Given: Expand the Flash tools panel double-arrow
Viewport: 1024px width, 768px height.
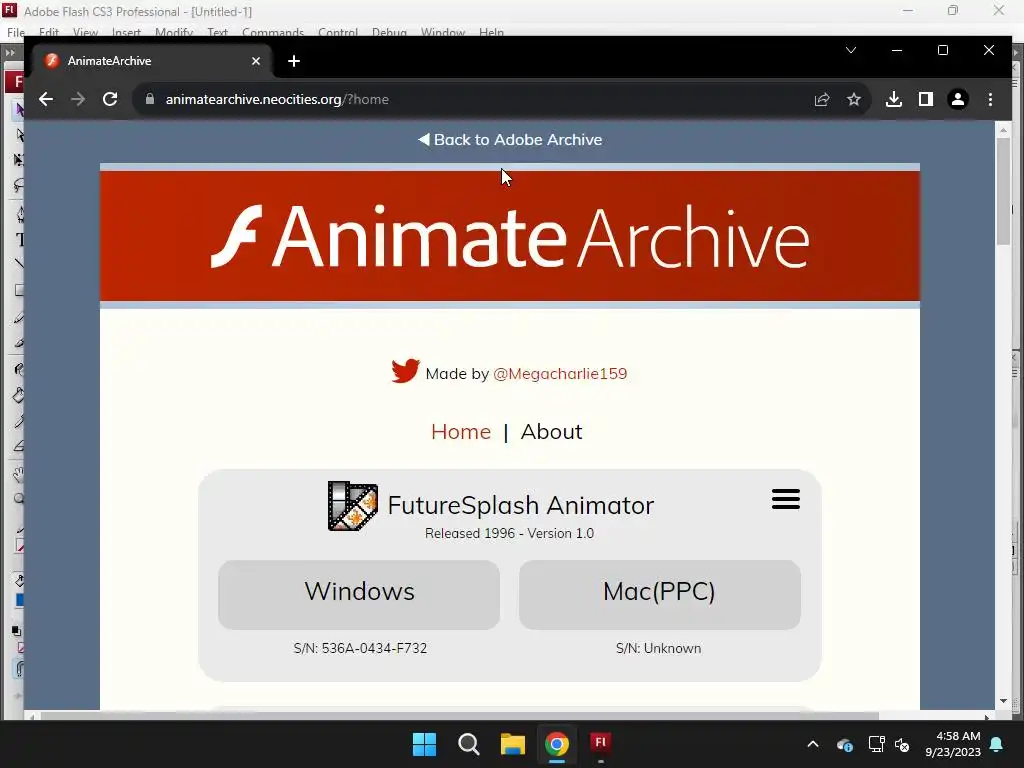Looking at the screenshot, I should 10,52.
